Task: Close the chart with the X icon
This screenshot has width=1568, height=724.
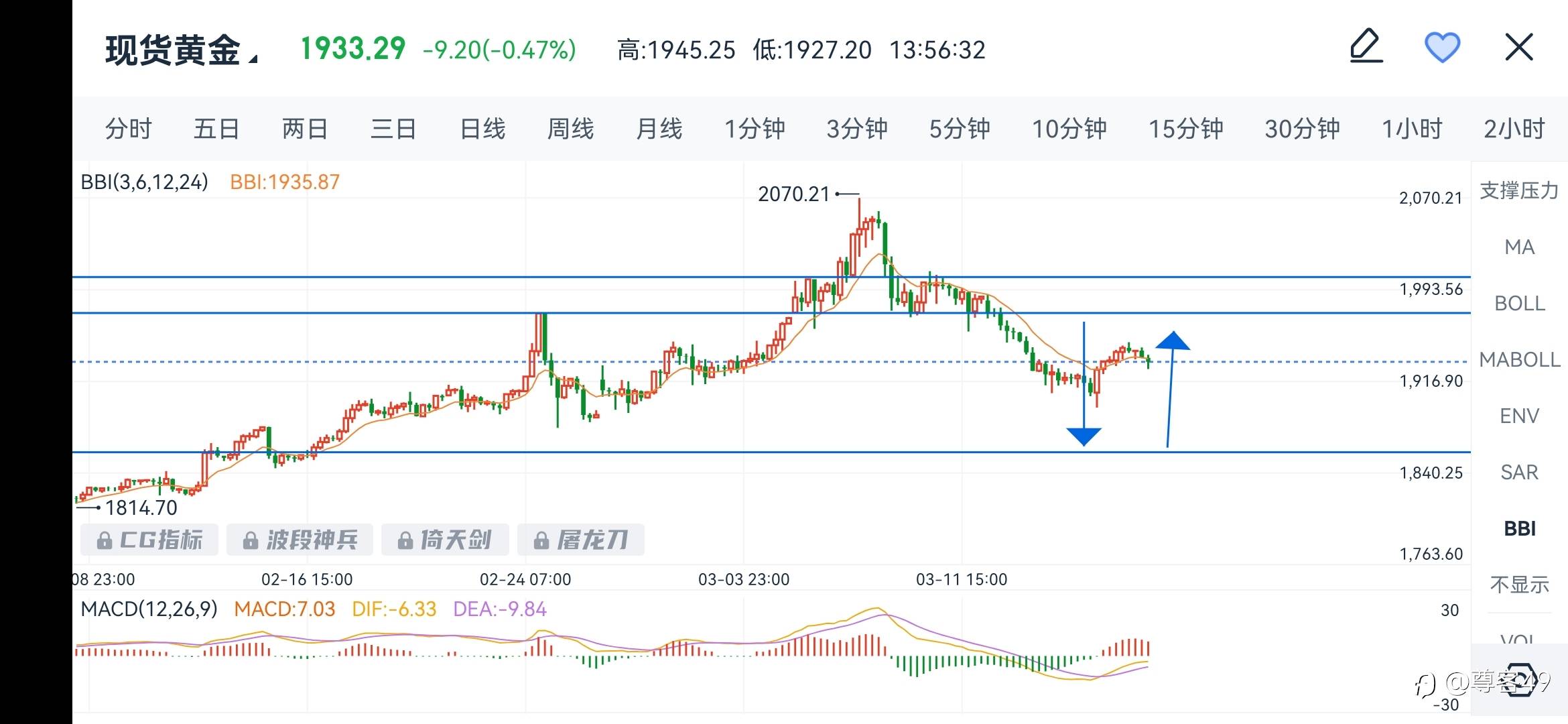Action: point(1519,48)
